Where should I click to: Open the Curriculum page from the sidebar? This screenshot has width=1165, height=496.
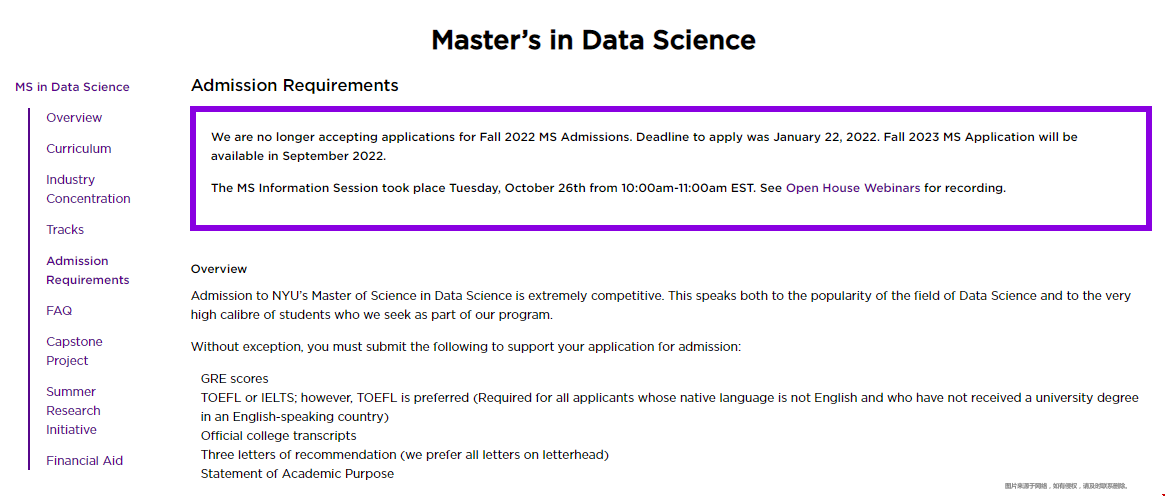pyautogui.click(x=79, y=149)
